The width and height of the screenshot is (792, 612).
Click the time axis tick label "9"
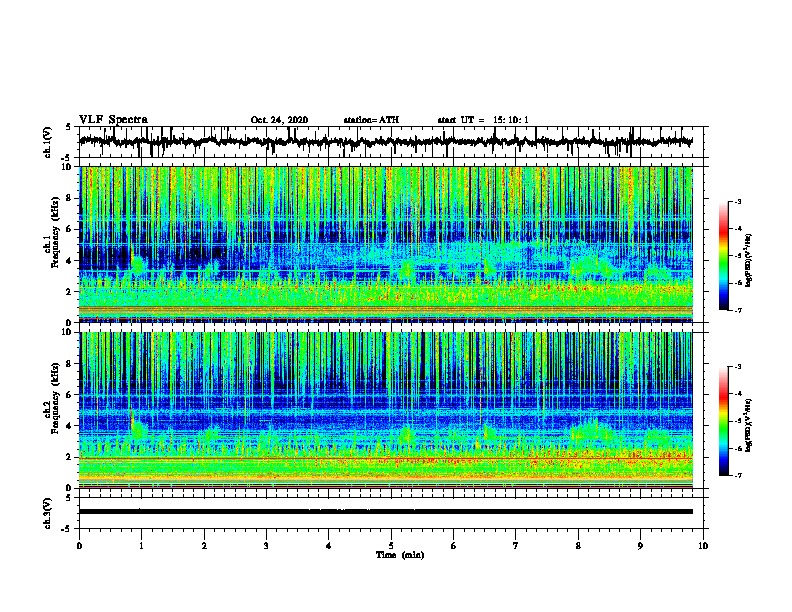point(640,546)
